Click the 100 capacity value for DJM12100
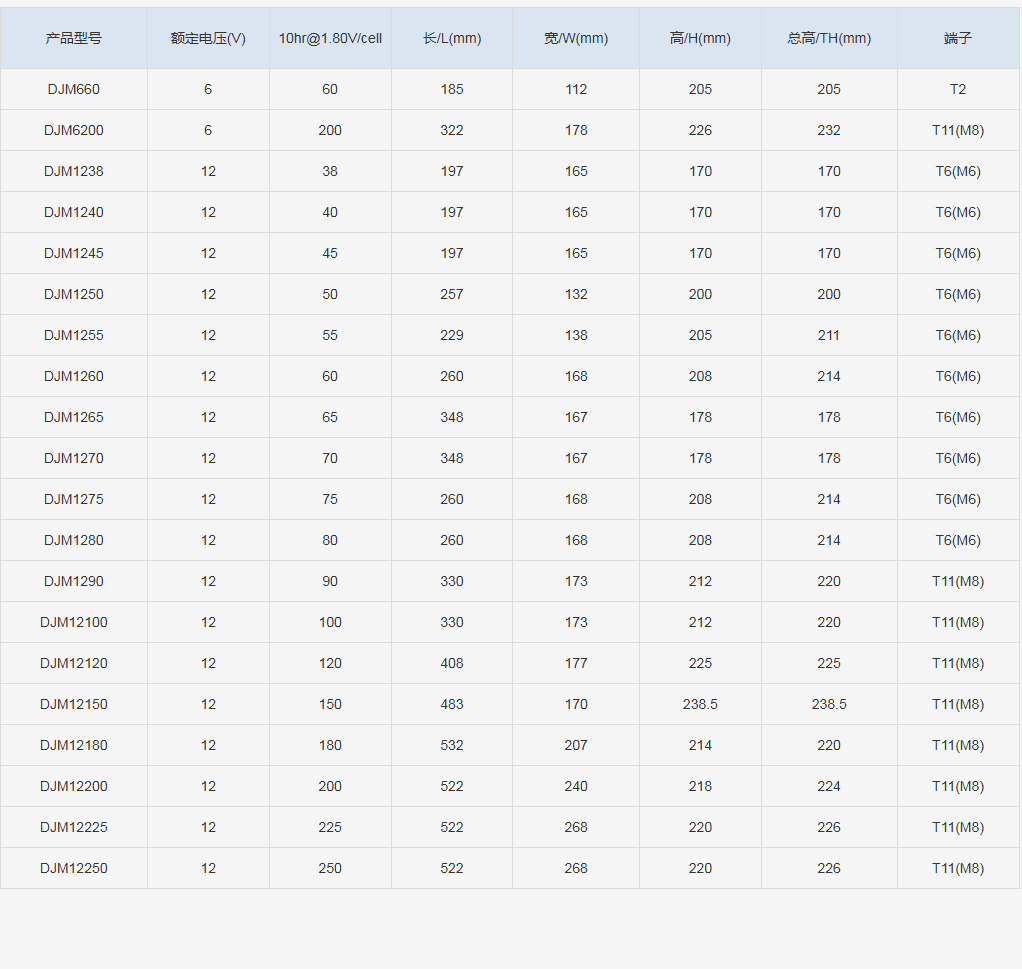This screenshot has width=1022, height=970. (x=330, y=623)
